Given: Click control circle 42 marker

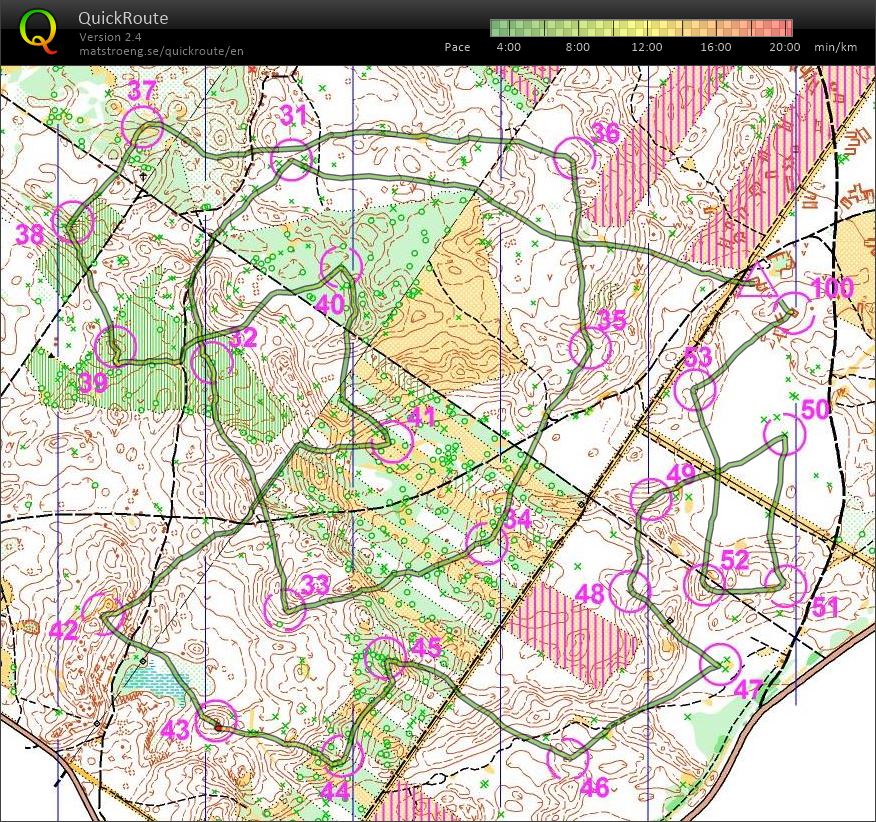Looking at the screenshot, I should pos(102,614).
